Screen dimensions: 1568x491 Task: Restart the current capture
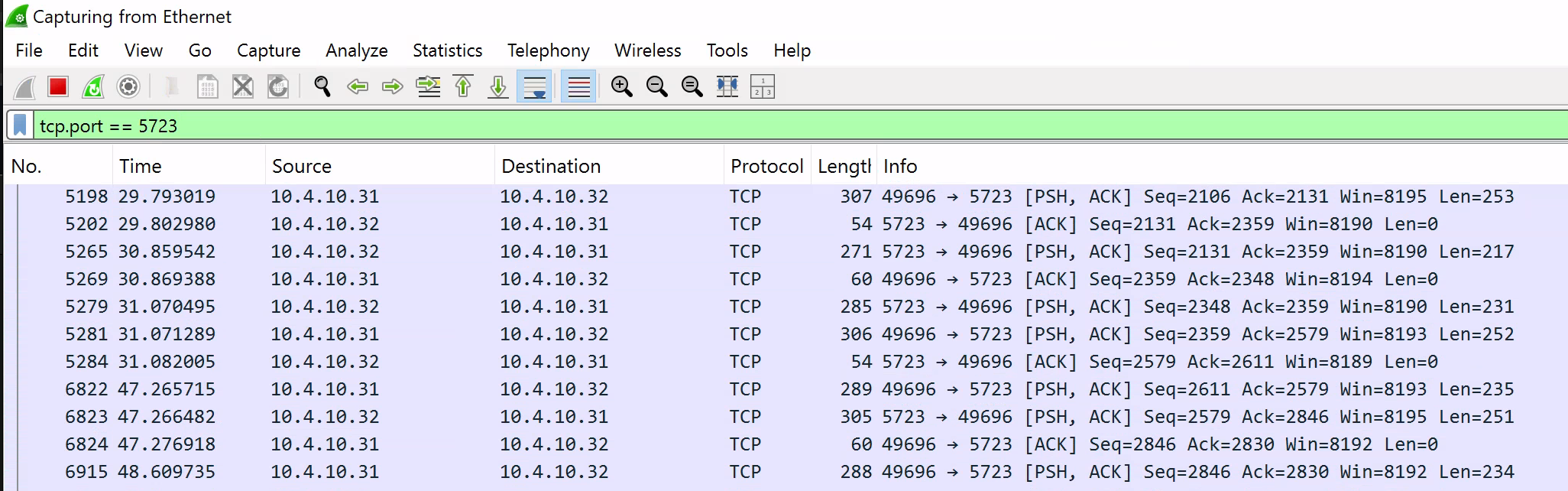tap(93, 87)
